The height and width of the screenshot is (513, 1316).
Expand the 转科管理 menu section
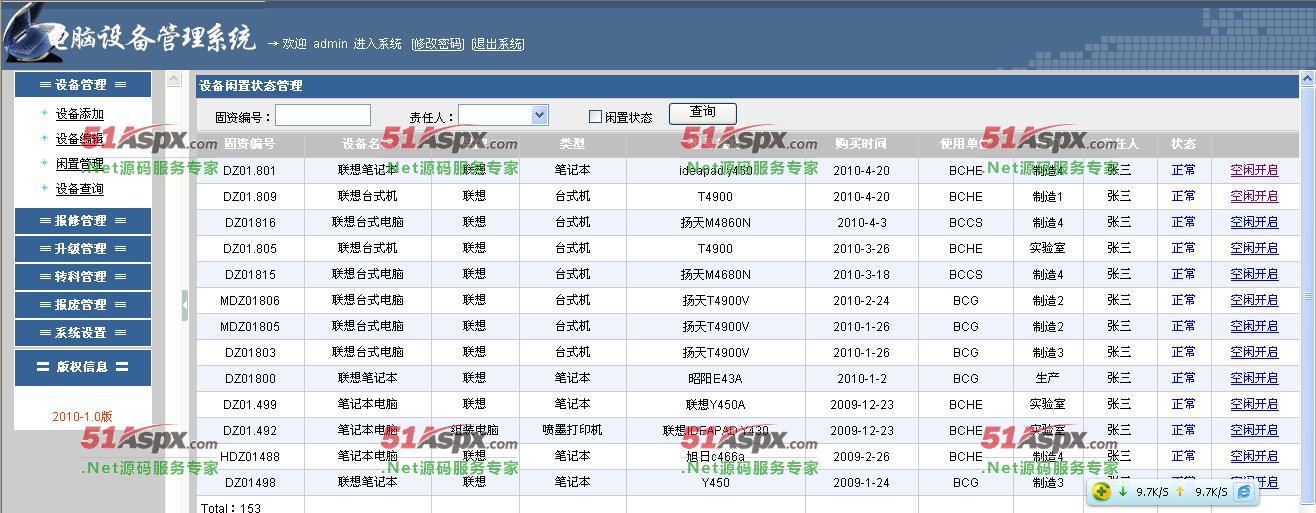(83, 276)
